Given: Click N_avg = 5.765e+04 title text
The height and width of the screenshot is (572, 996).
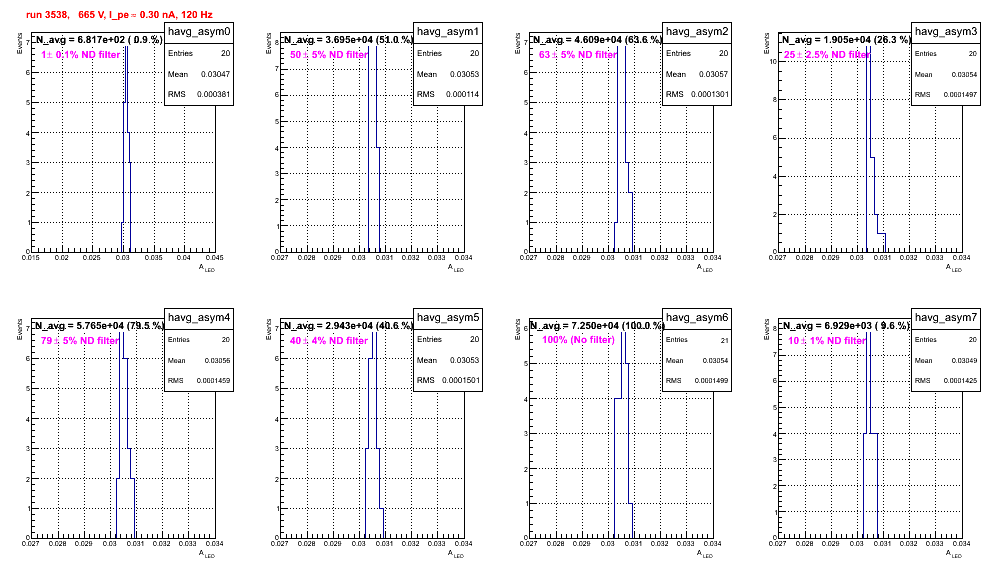Looking at the screenshot, I should coord(99,325).
